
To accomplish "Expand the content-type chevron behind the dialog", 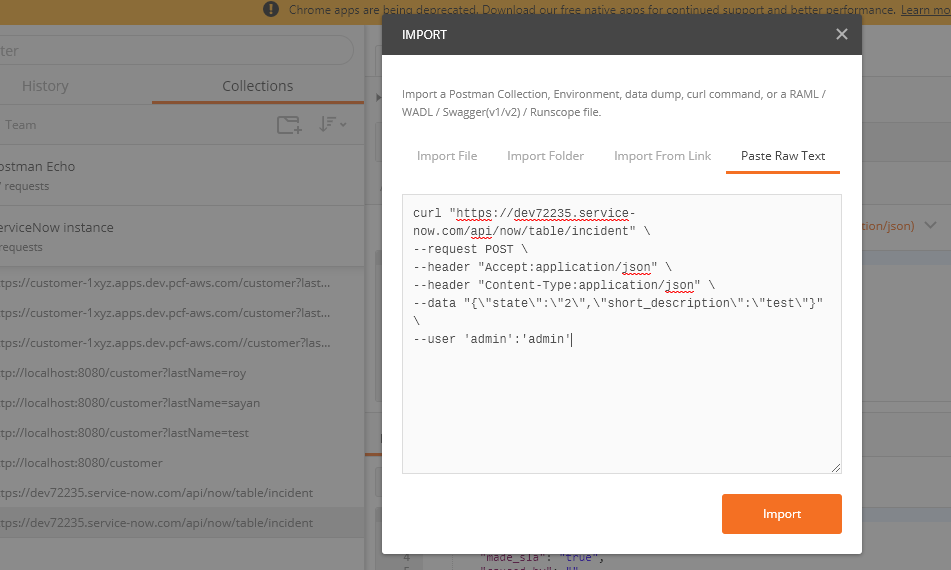I will pos(931,225).
